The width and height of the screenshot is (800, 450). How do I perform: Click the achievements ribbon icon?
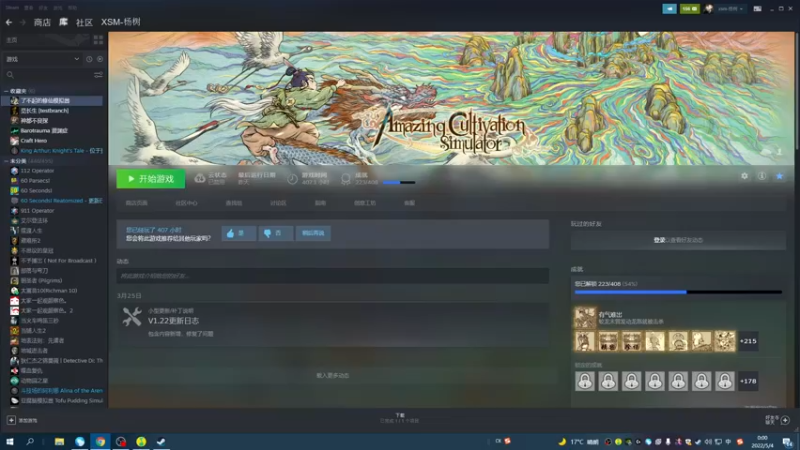point(345,179)
